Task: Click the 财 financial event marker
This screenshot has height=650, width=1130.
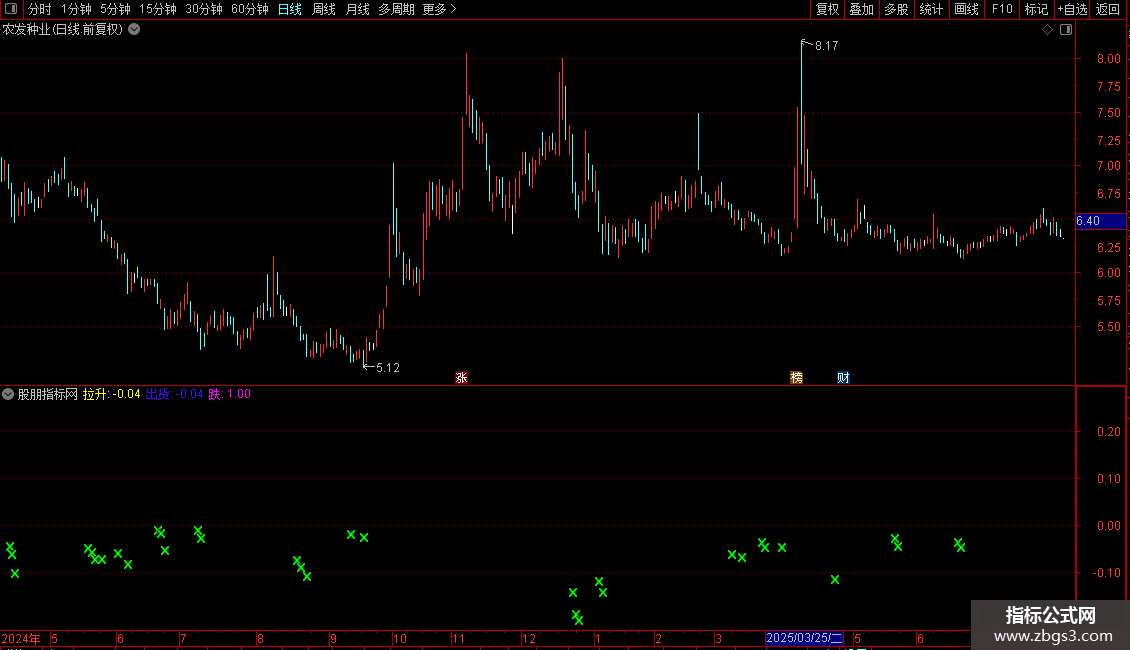Action: [x=843, y=378]
